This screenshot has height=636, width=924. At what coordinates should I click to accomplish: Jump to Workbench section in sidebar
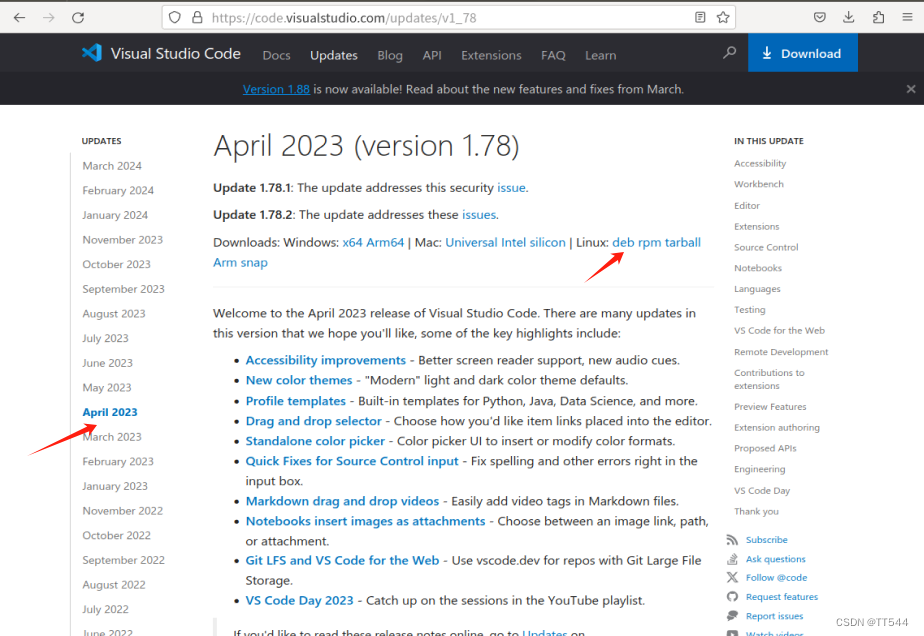click(759, 184)
